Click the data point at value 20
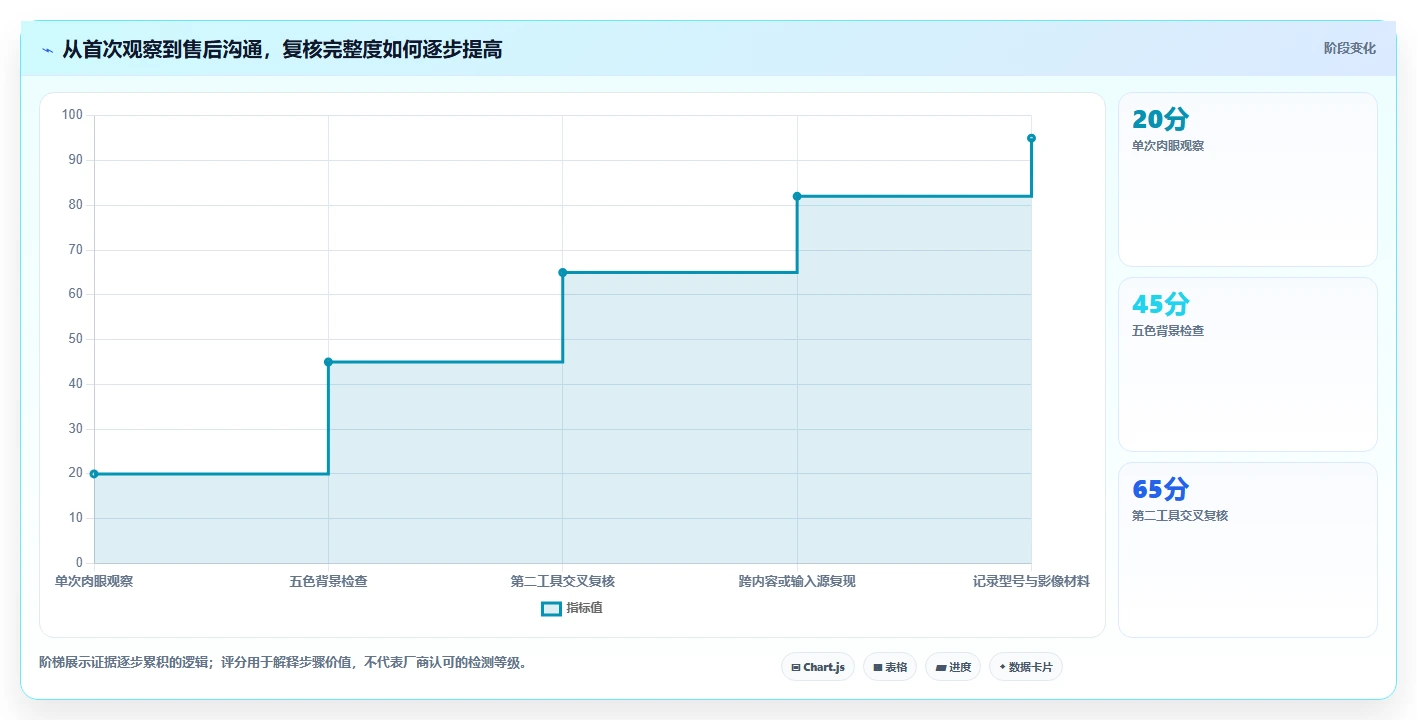The width and height of the screenshot is (1417, 720). pyautogui.click(x=94, y=474)
